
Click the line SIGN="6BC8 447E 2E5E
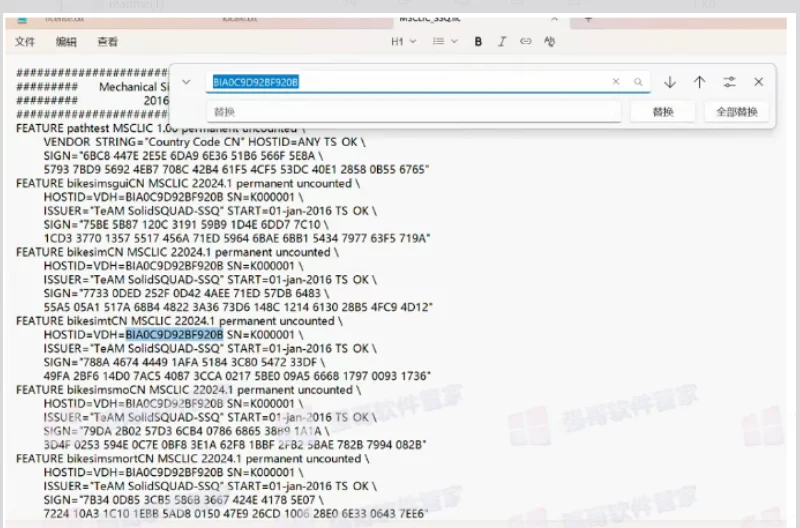click(x=183, y=156)
